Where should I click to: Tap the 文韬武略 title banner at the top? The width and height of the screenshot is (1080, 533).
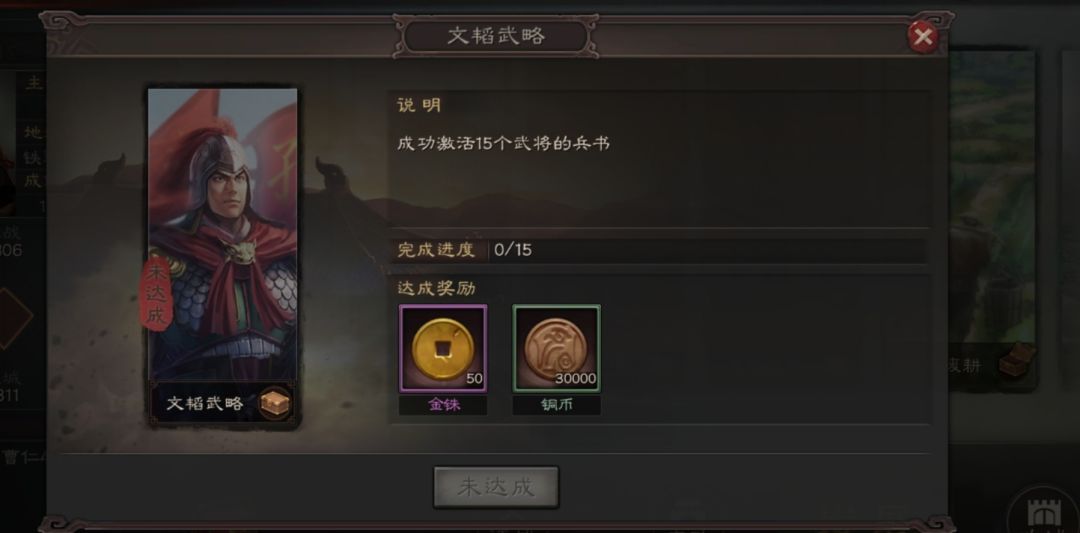click(496, 36)
